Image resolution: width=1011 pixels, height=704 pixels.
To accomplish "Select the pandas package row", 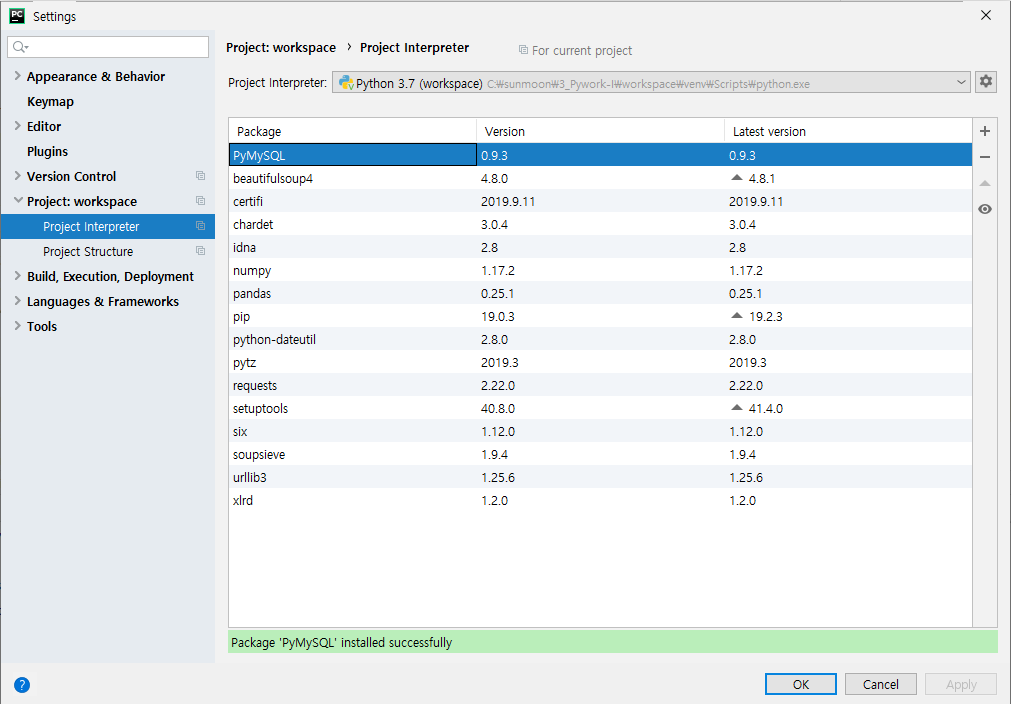I will [600, 293].
